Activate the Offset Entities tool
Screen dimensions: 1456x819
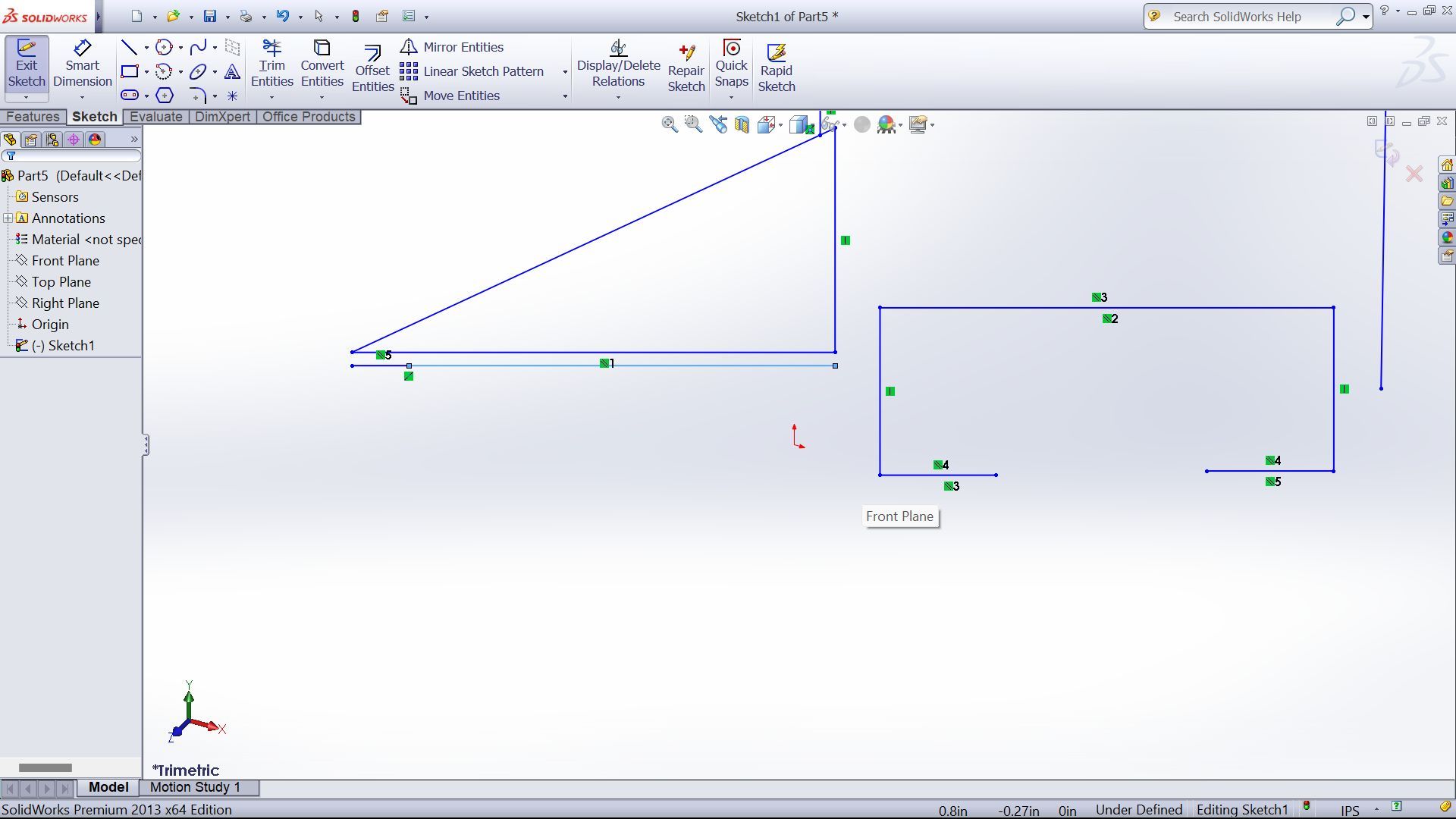pos(372,68)
